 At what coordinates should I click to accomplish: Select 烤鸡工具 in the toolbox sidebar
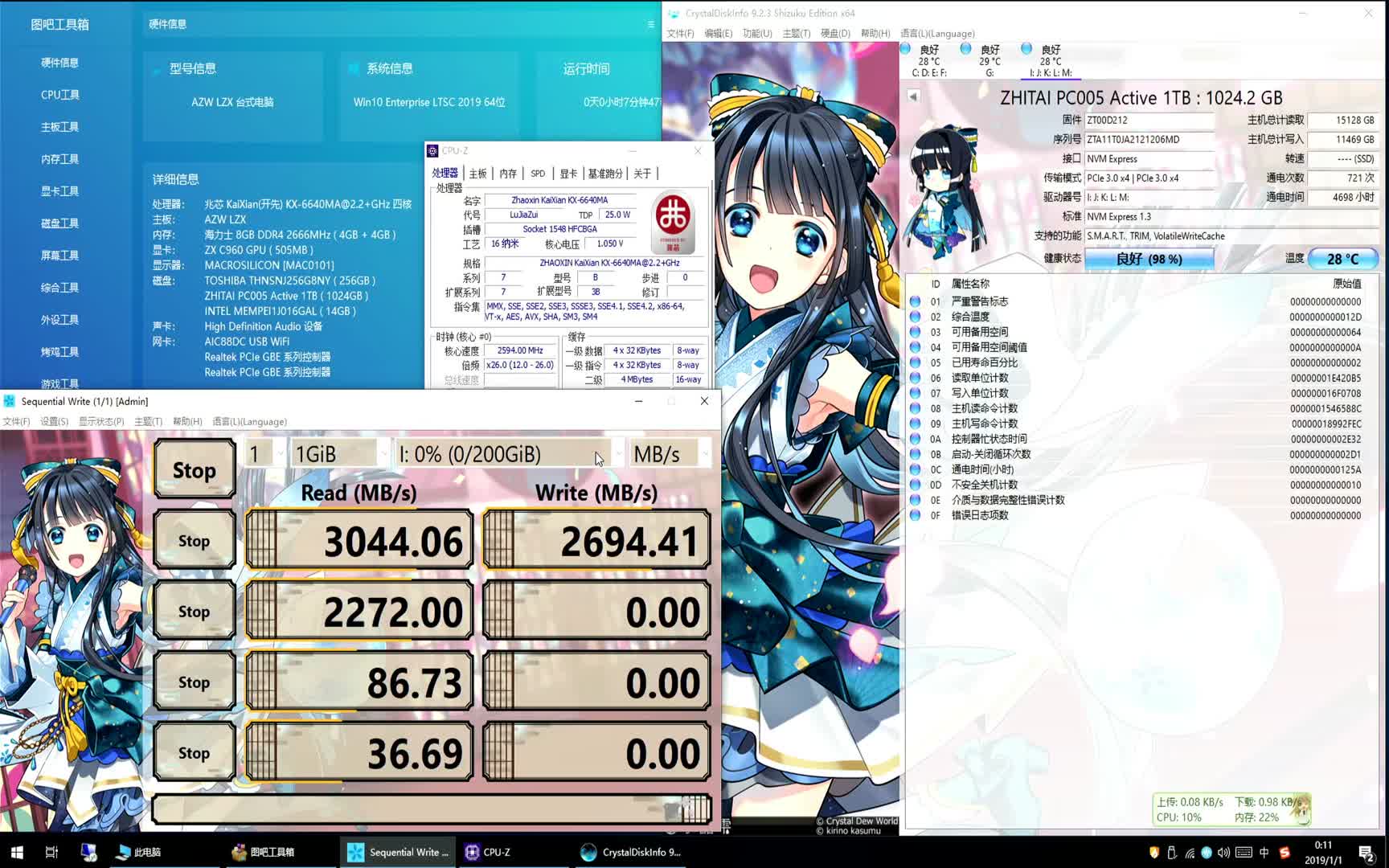(60, 352)
